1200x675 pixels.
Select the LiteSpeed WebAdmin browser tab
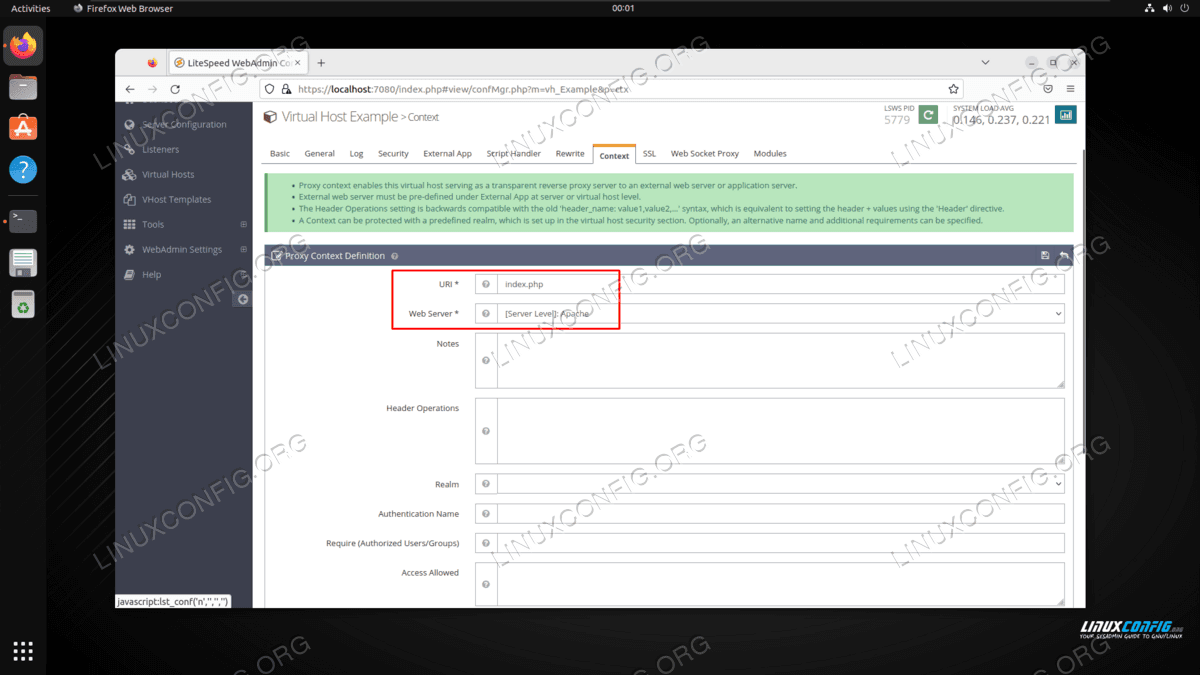(x=238, y=62)
